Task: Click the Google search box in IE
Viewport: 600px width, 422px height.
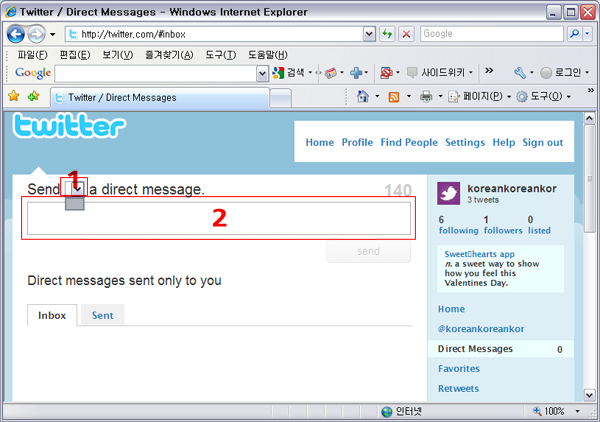Action: point(492,34)
